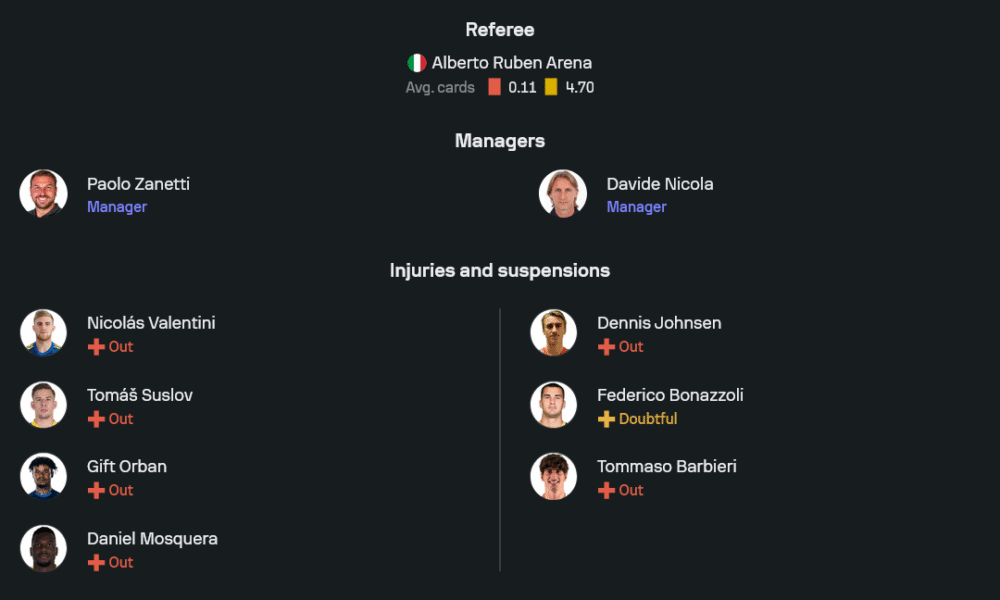Select the Davide Nicola name link
This screenshot has height=600, width=1000.
pyautogui.click(x=660, y=184)
